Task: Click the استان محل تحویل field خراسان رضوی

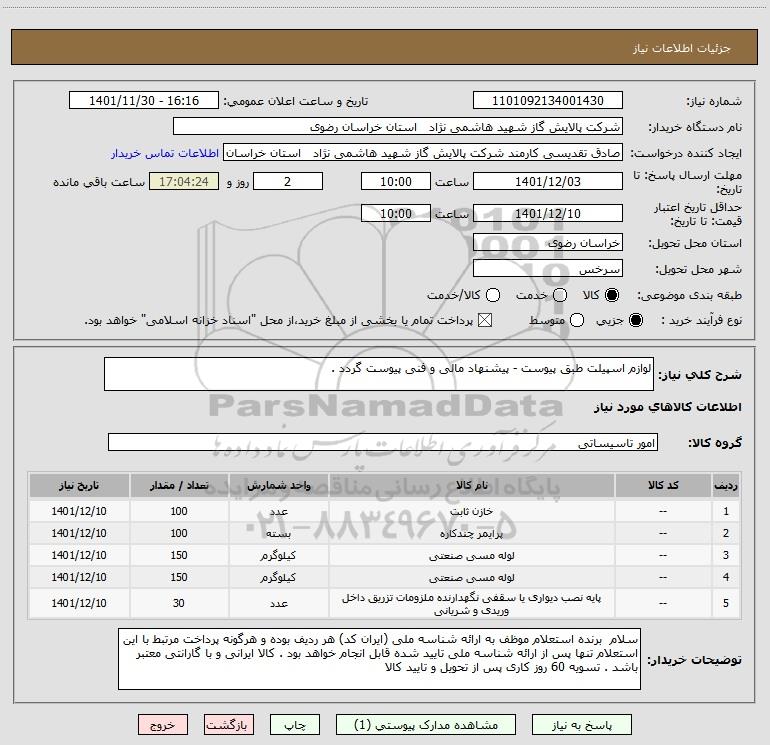Action: point(548,242)
